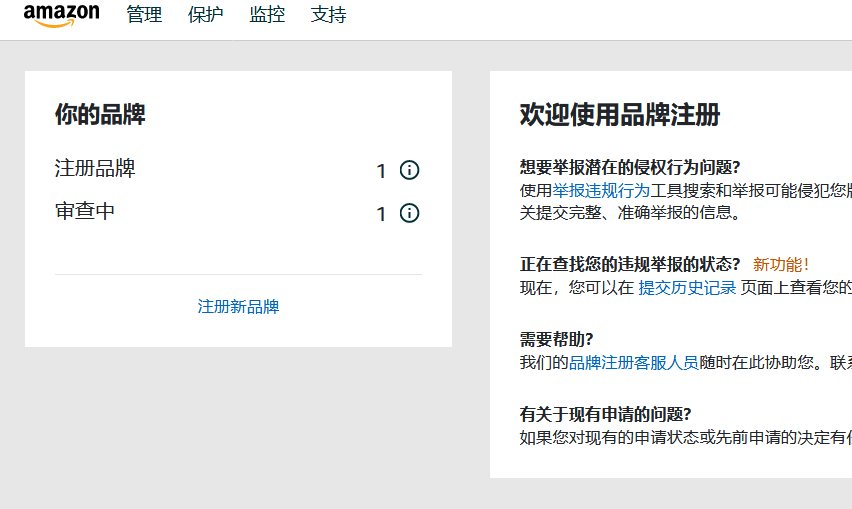Viewport: 852px width, 509px height.
Task: Click the 注册新品牌 link
Action: pyautogui.click(x=238, y=306)
